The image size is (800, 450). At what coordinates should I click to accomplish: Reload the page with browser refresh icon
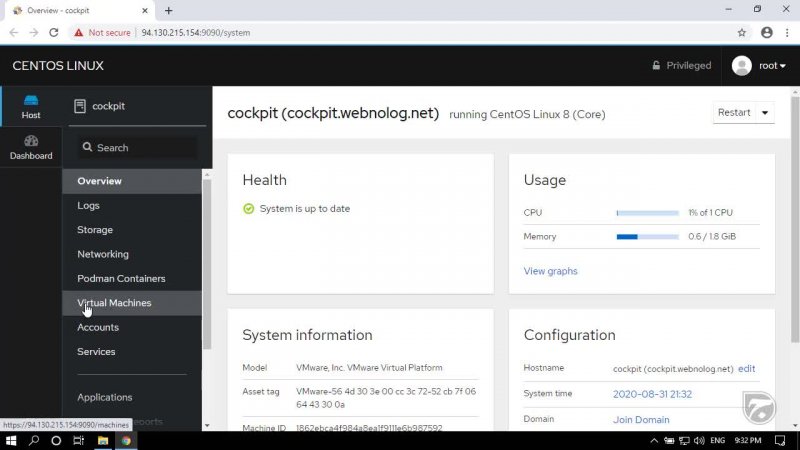pyautogui.click(x=53, y=32)
